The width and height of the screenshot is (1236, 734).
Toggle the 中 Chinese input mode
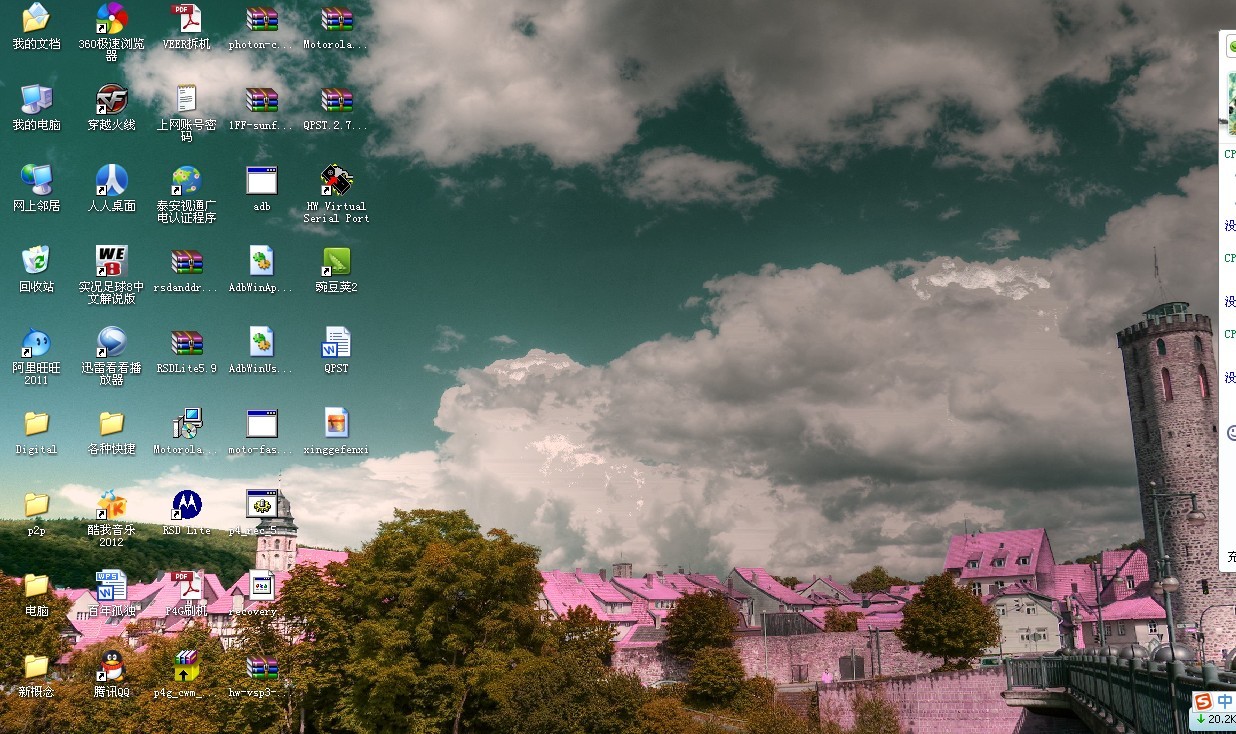coord(1224,701)
